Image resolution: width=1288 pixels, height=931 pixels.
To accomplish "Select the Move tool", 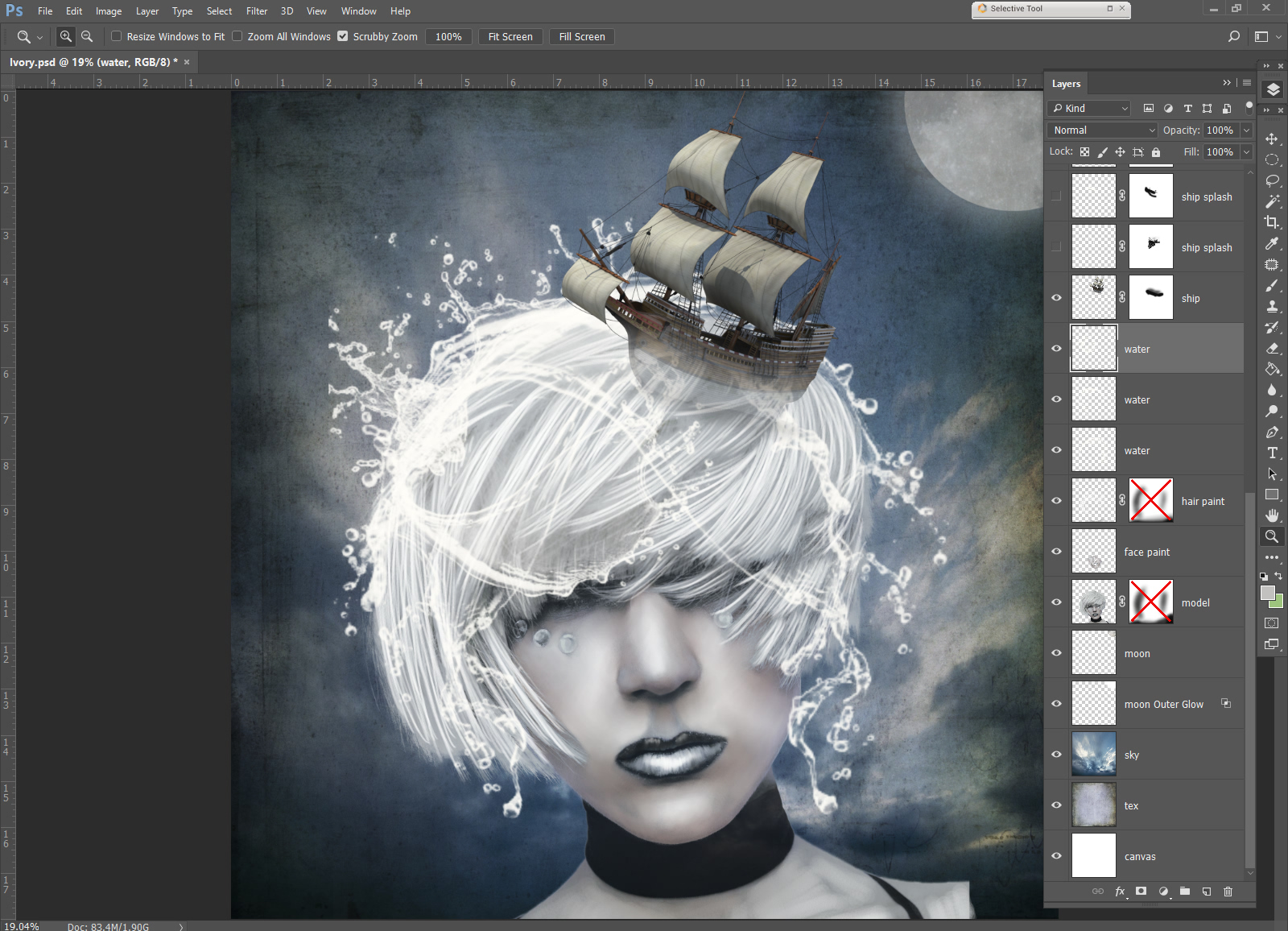I will coord(1272,139).
